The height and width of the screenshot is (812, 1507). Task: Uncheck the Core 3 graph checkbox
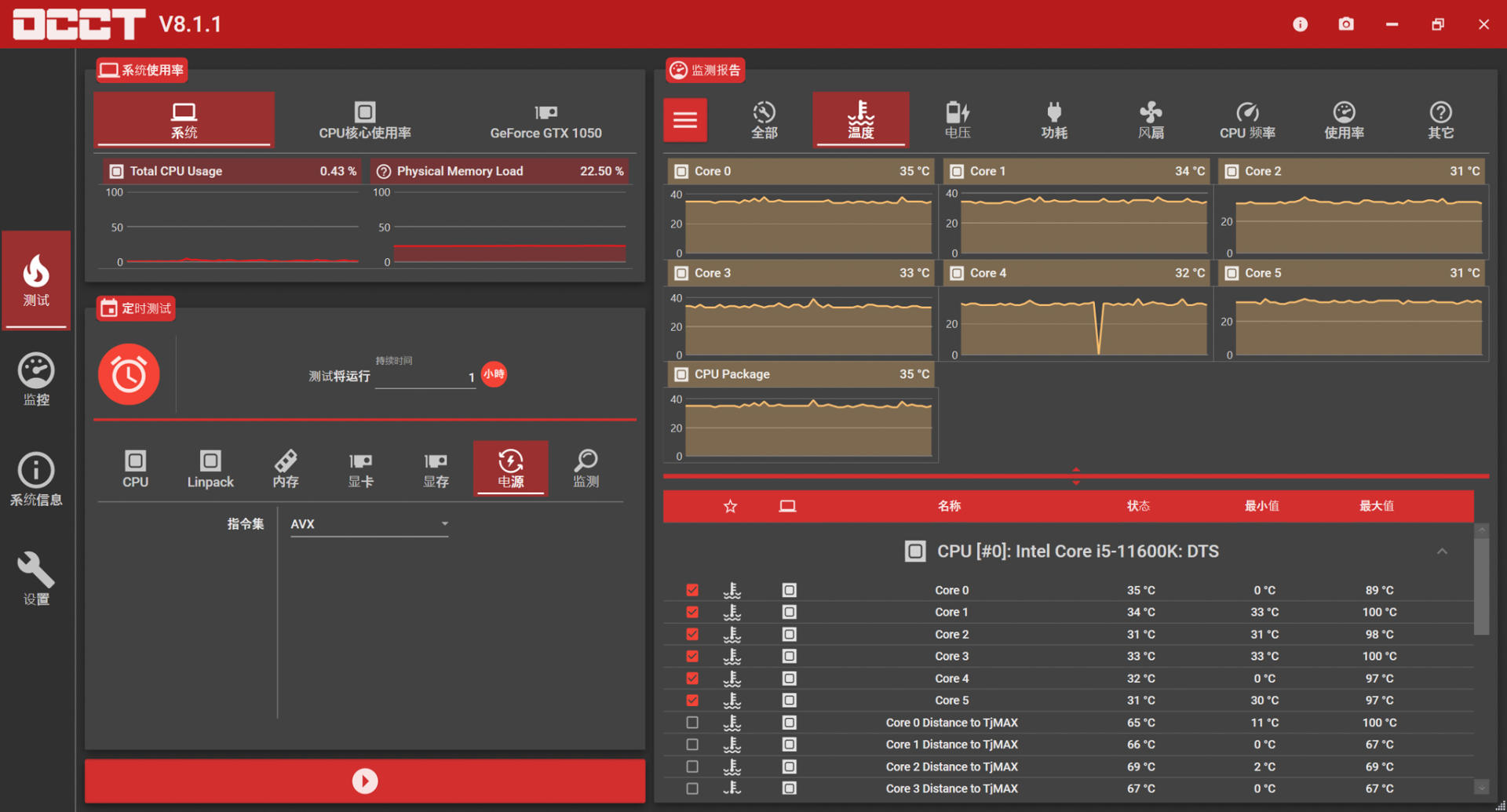tap(692, 656)
